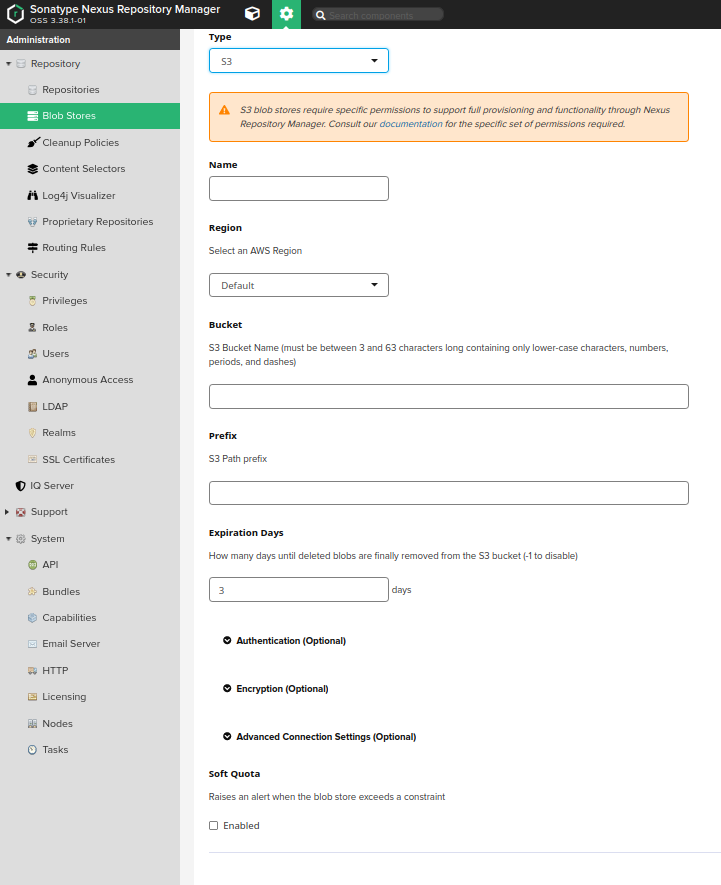721x885 pixels.
Task: Click the Repository folder icon
Action: [21, 64]
